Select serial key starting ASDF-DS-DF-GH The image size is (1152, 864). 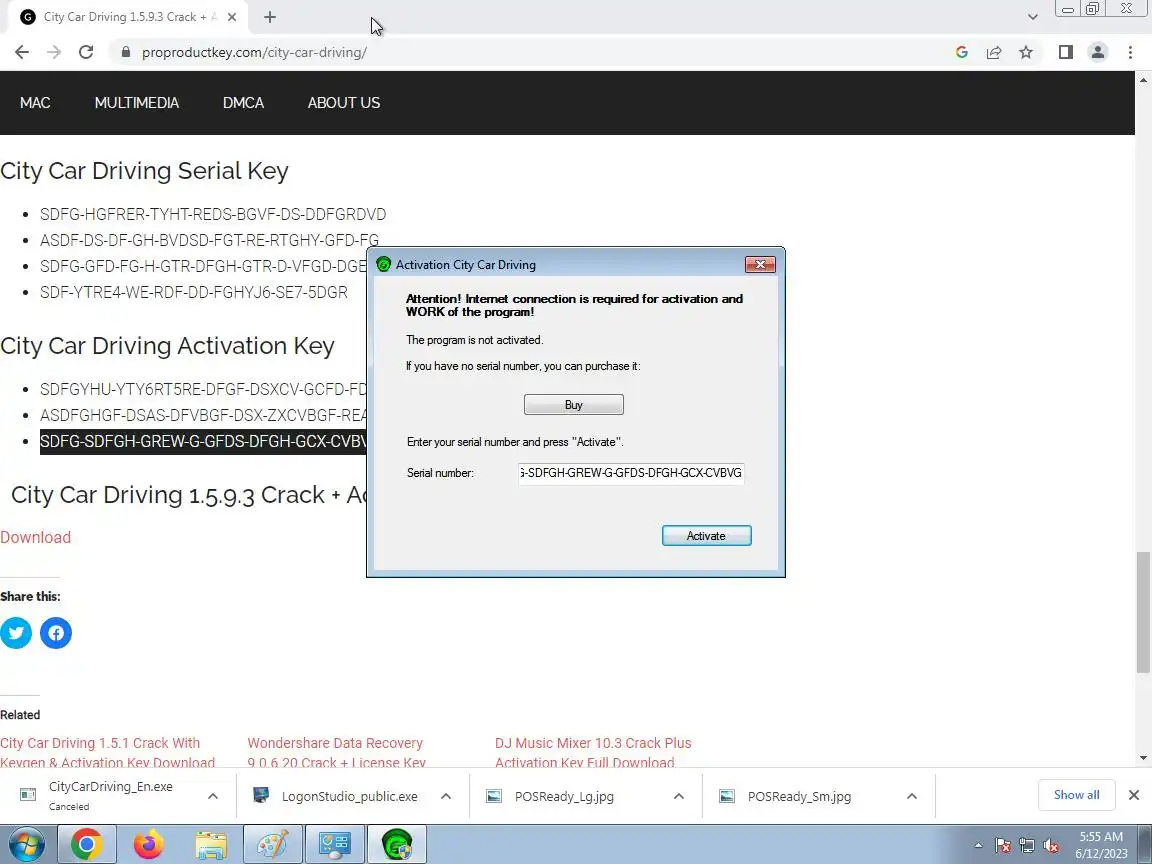pos(209,240)
